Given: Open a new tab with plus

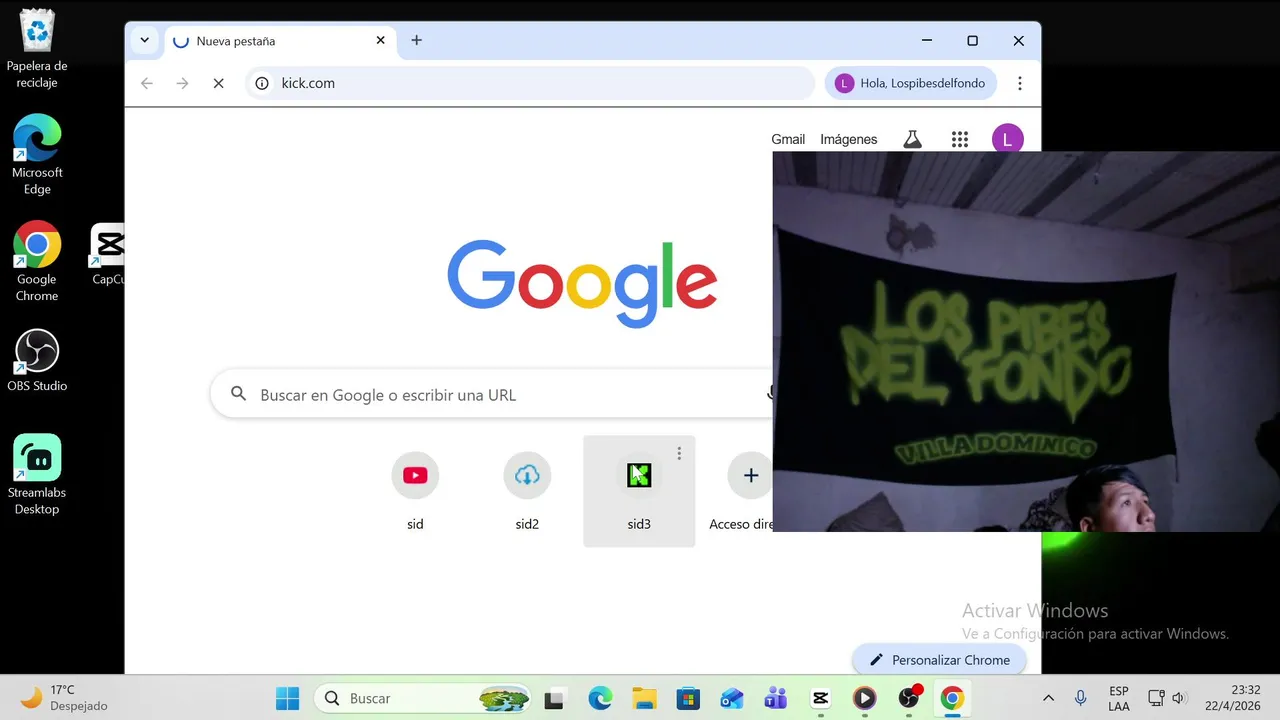Looking at the screenshot, I should pos(417,41).
